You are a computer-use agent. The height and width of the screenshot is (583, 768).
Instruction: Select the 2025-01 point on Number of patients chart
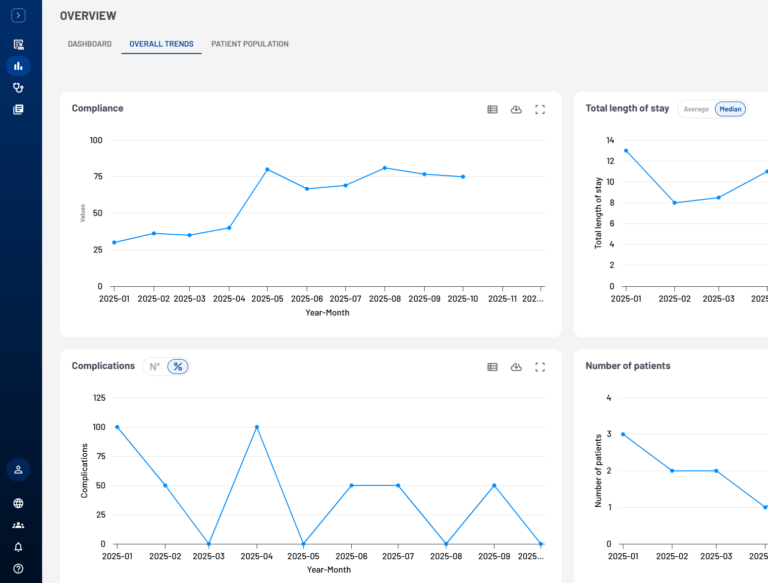(623, 434)
